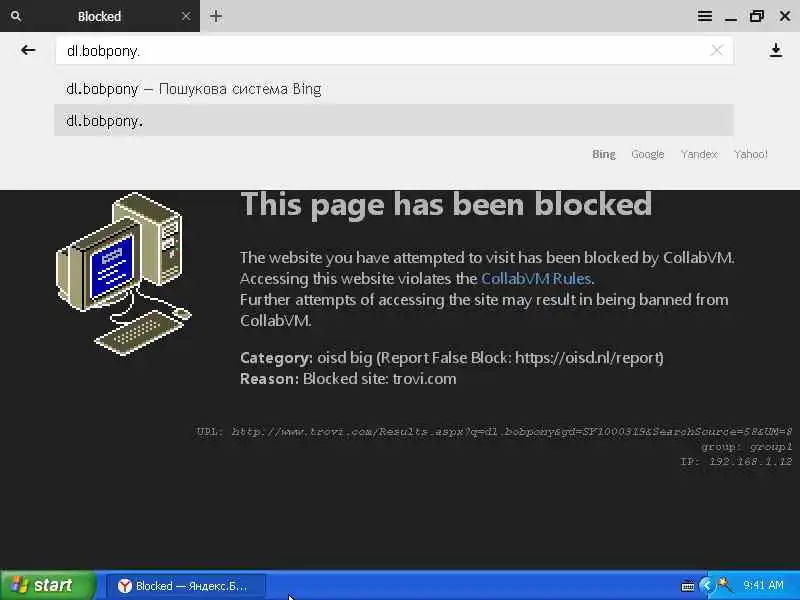Image resolution: width=800 pixels, height=600 pixels.
Task: Click the search magnifier icon in tab bar
Action: 16,16
